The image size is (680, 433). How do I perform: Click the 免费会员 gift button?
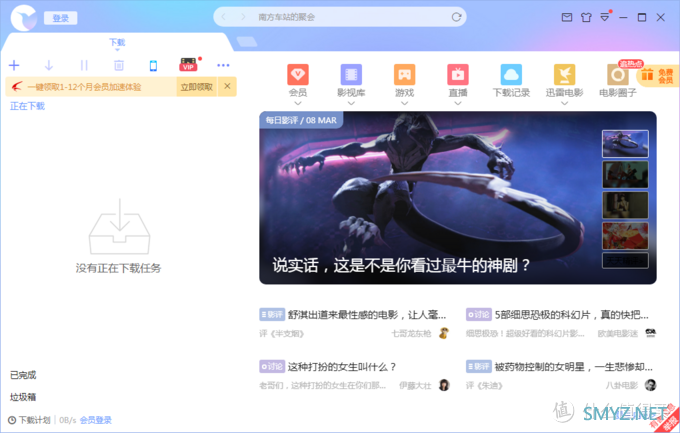coord(658,75)
